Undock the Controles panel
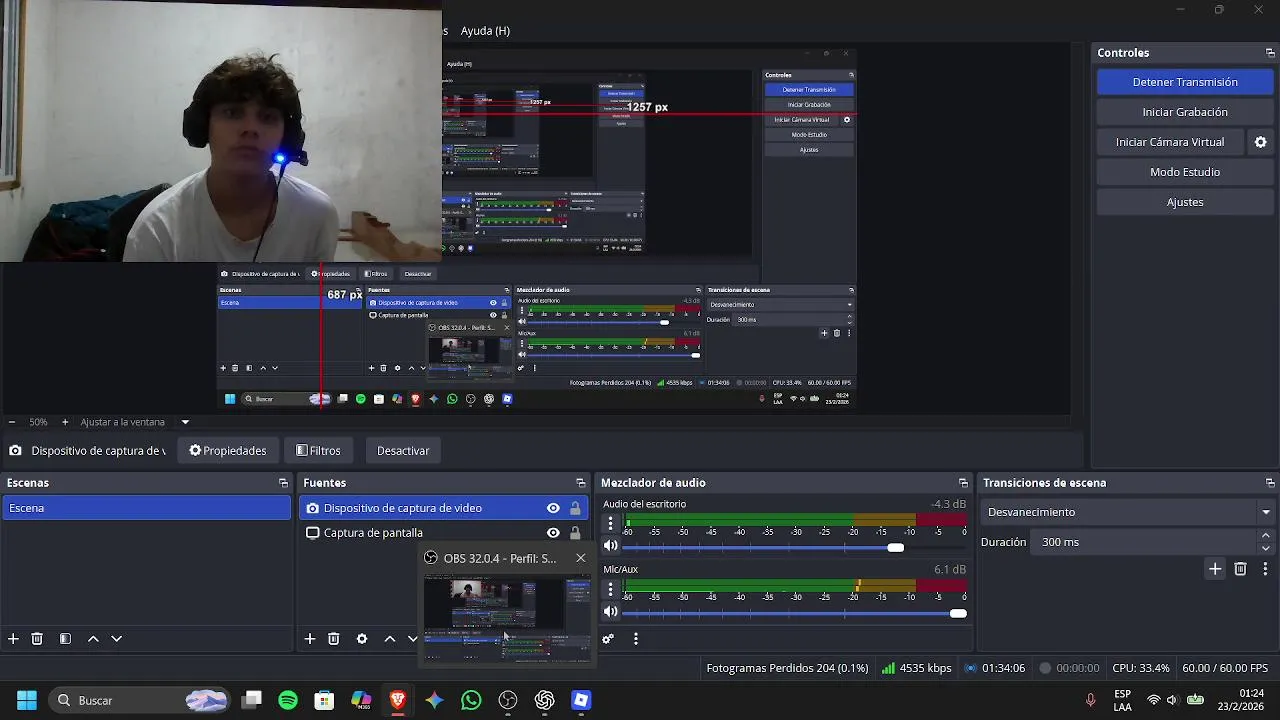 click(x=1270, y=53)
